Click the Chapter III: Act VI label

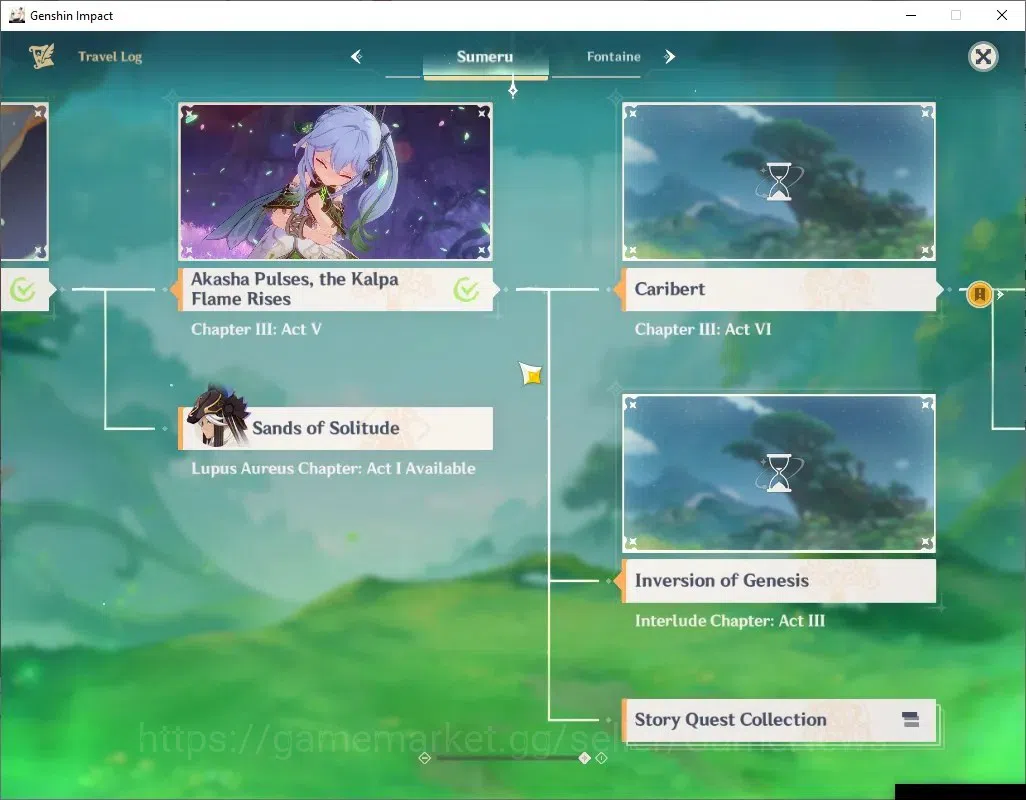(703, 329)
